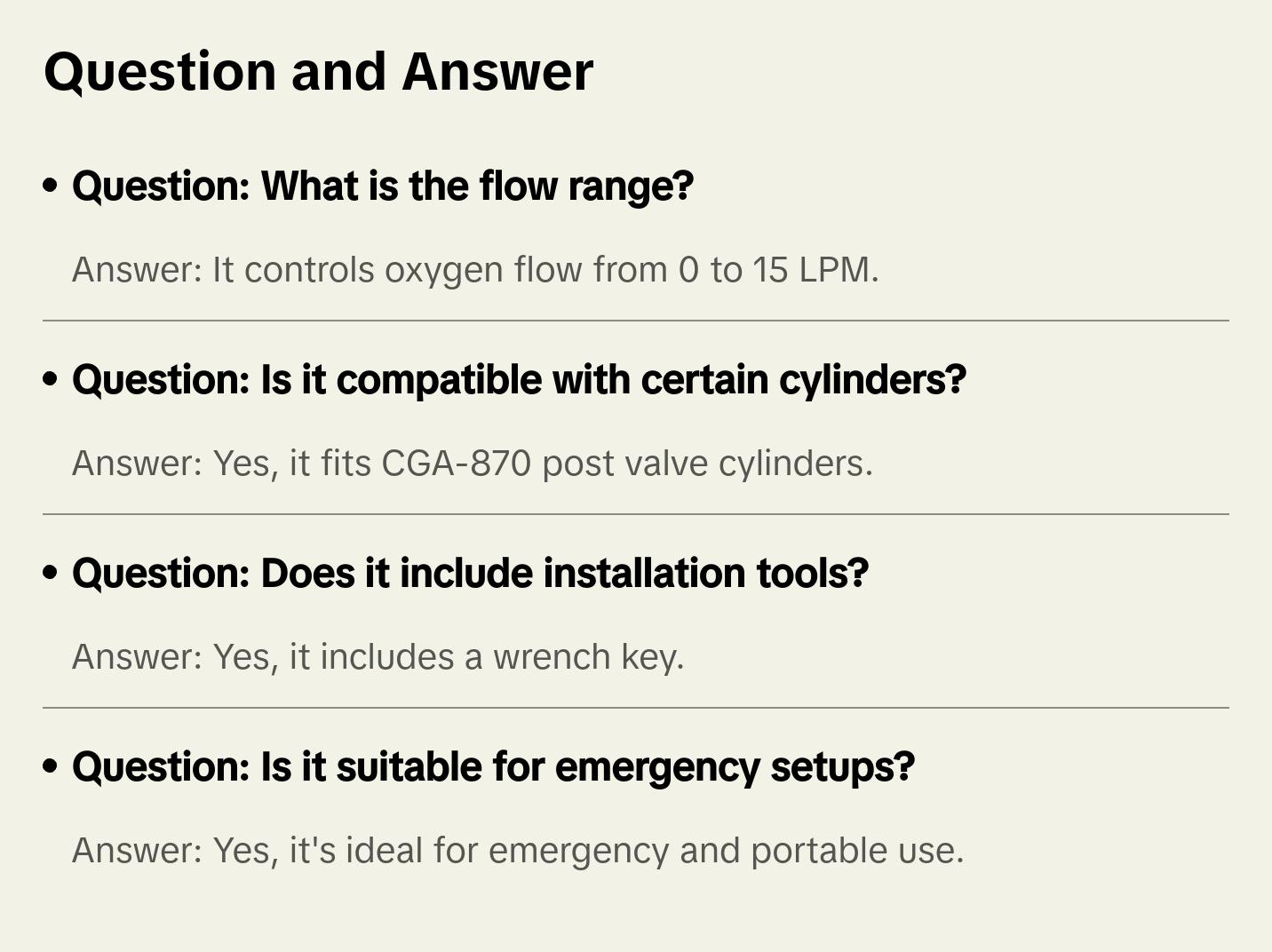1272x952 pixels.
Task: Select the answer about emergency and portable use
Action: [x=518, y=851]
